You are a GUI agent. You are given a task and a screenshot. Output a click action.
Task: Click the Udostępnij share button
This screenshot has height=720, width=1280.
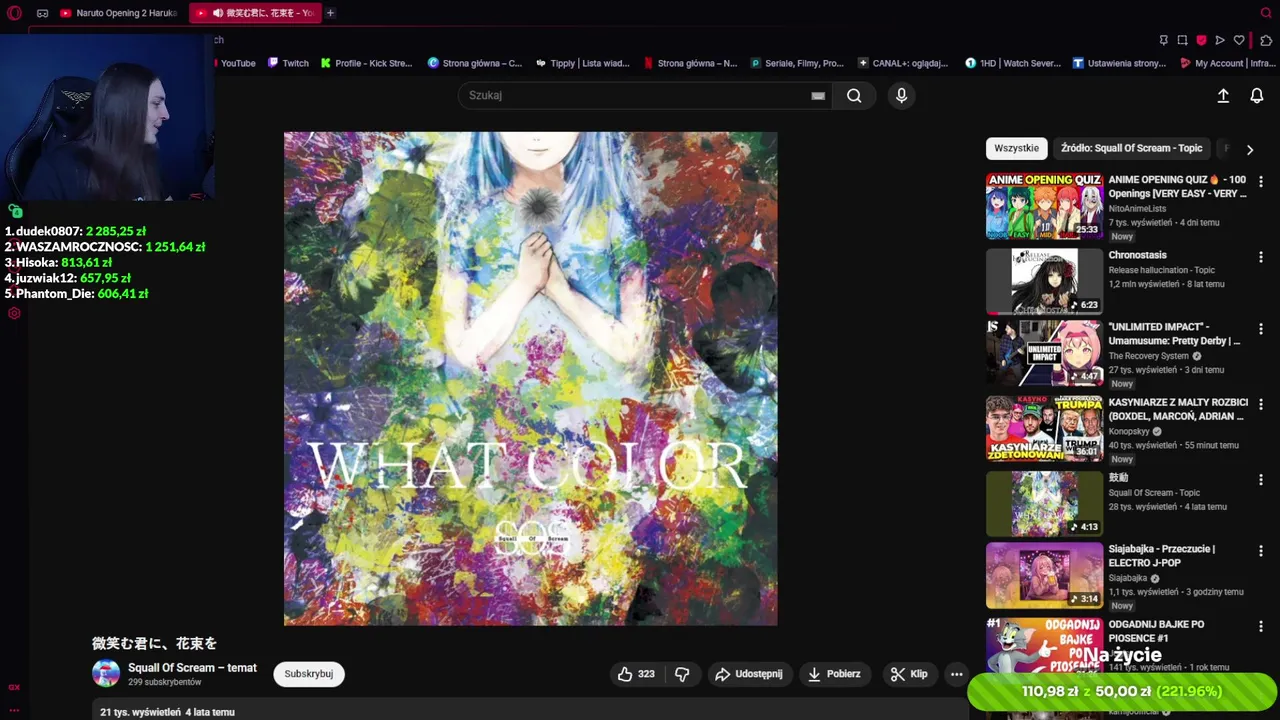click(x=748, y=674)
